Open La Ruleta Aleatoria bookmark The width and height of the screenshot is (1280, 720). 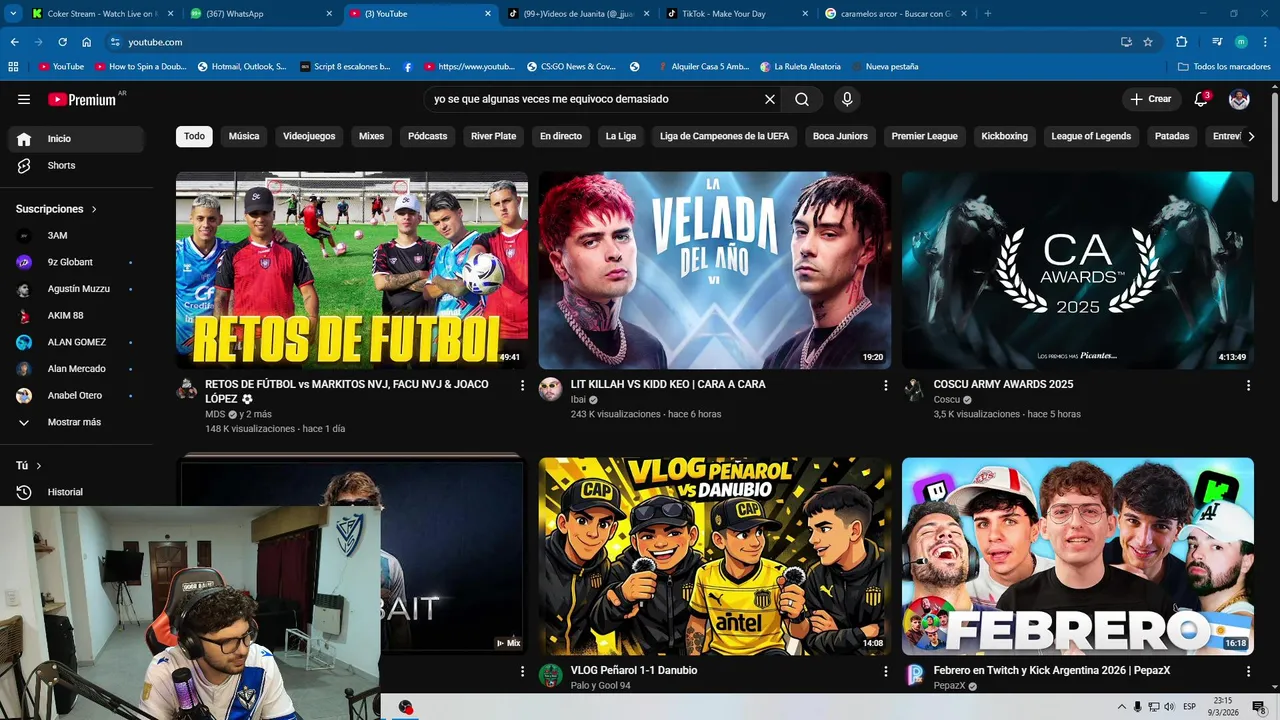click(x=800, y=67)
